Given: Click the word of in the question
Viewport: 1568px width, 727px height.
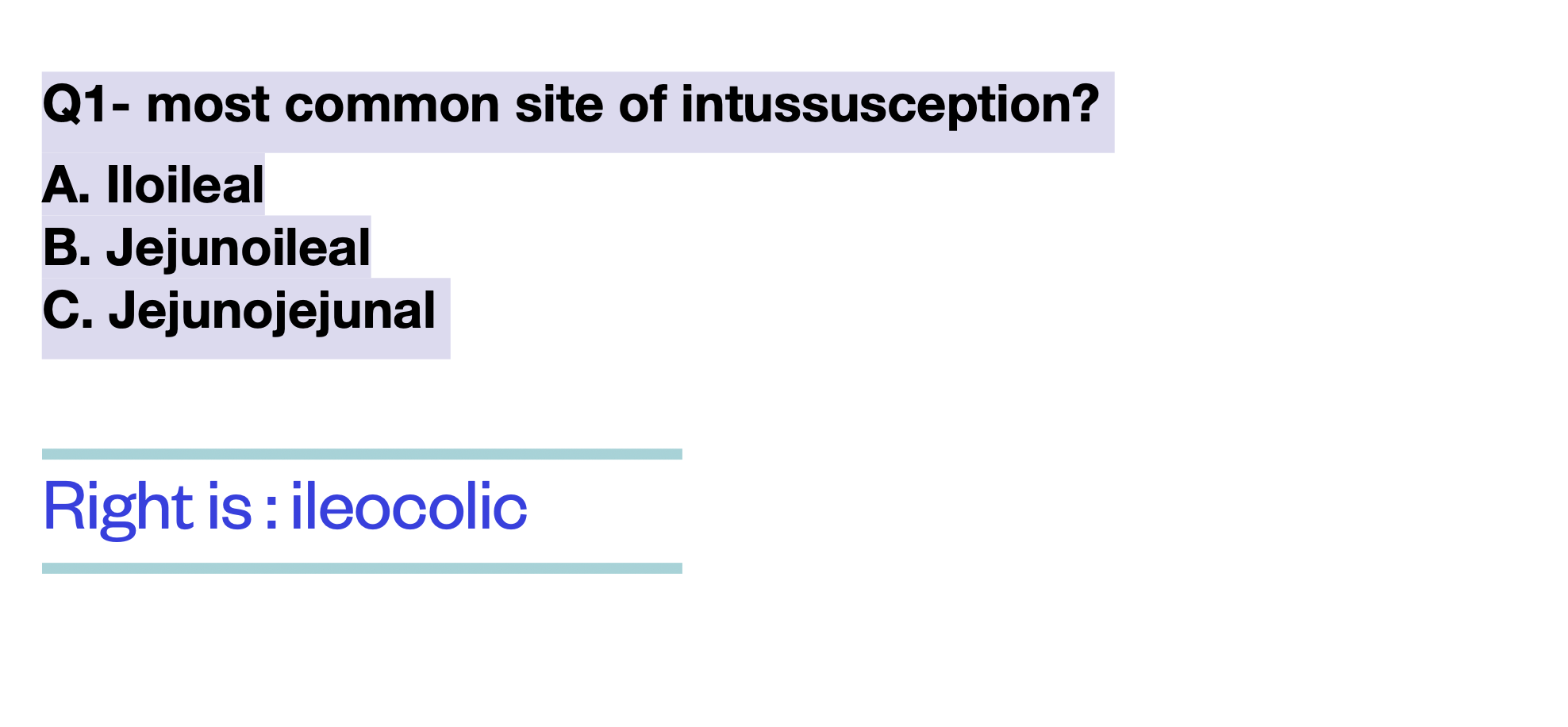Looking at the screenshot, I should [x=642, y=105].
